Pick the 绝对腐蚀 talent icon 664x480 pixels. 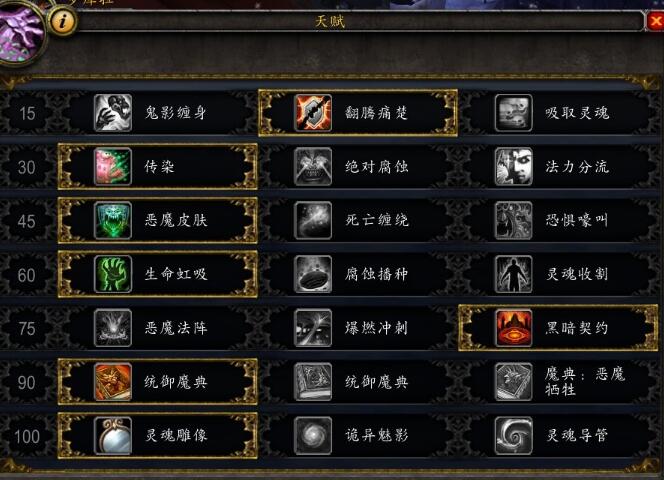click(x=313, y=166)
